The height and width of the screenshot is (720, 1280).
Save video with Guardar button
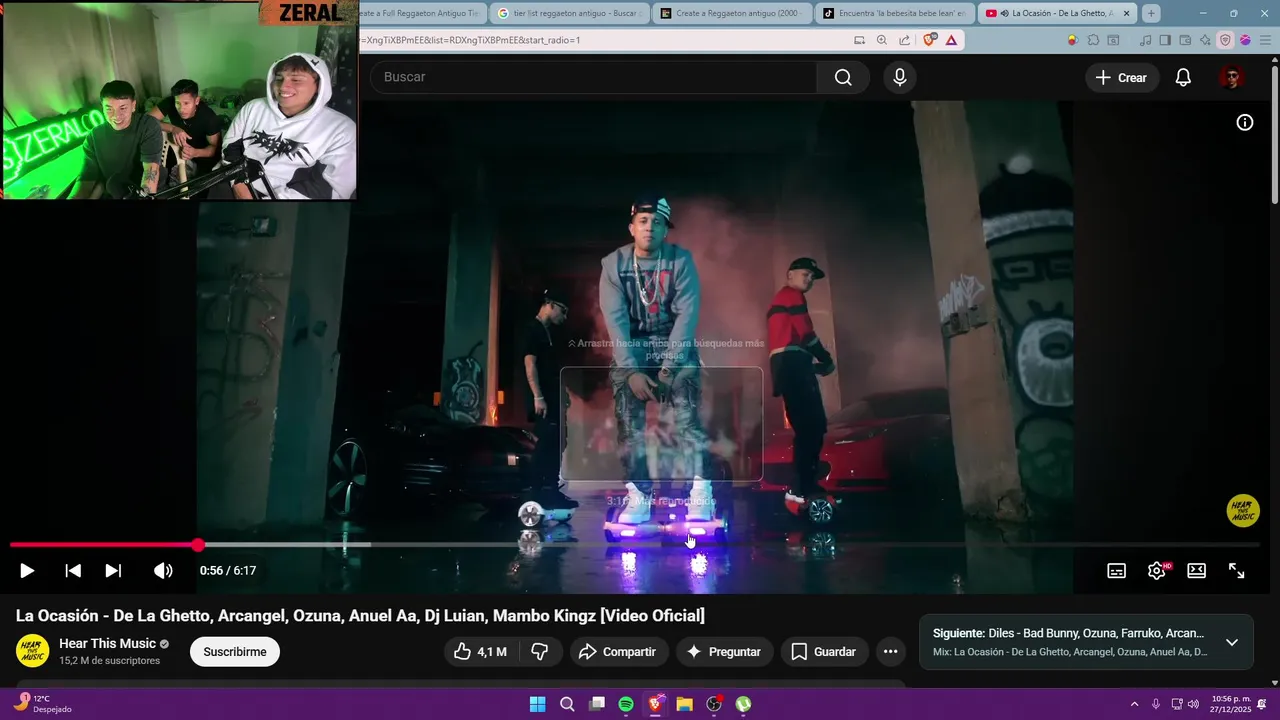click(x=824, y=651)
